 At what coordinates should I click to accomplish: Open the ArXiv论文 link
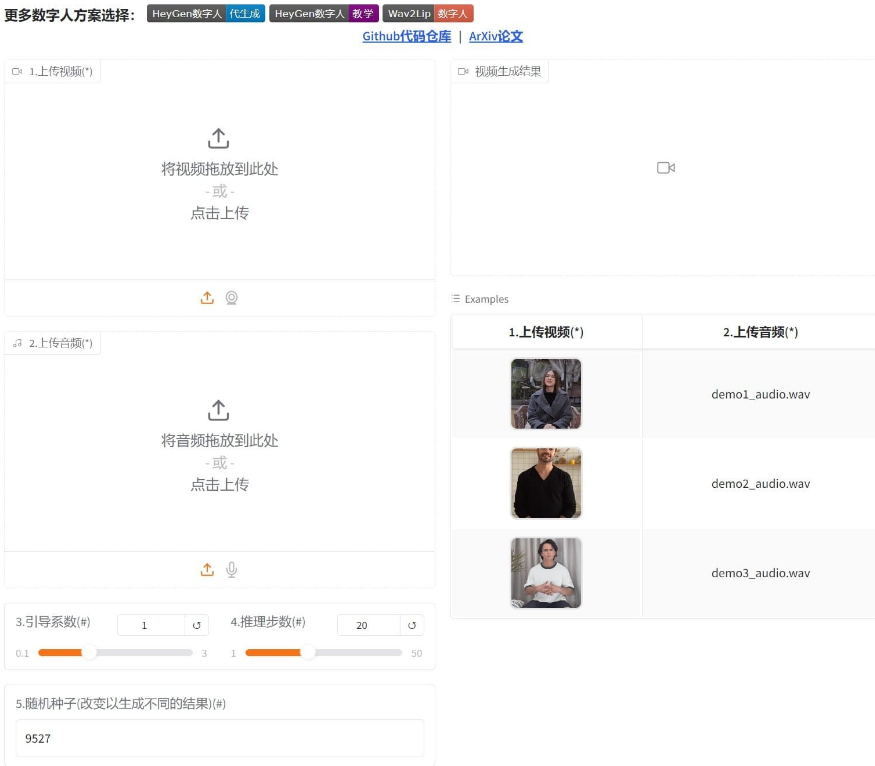[495, 37]
